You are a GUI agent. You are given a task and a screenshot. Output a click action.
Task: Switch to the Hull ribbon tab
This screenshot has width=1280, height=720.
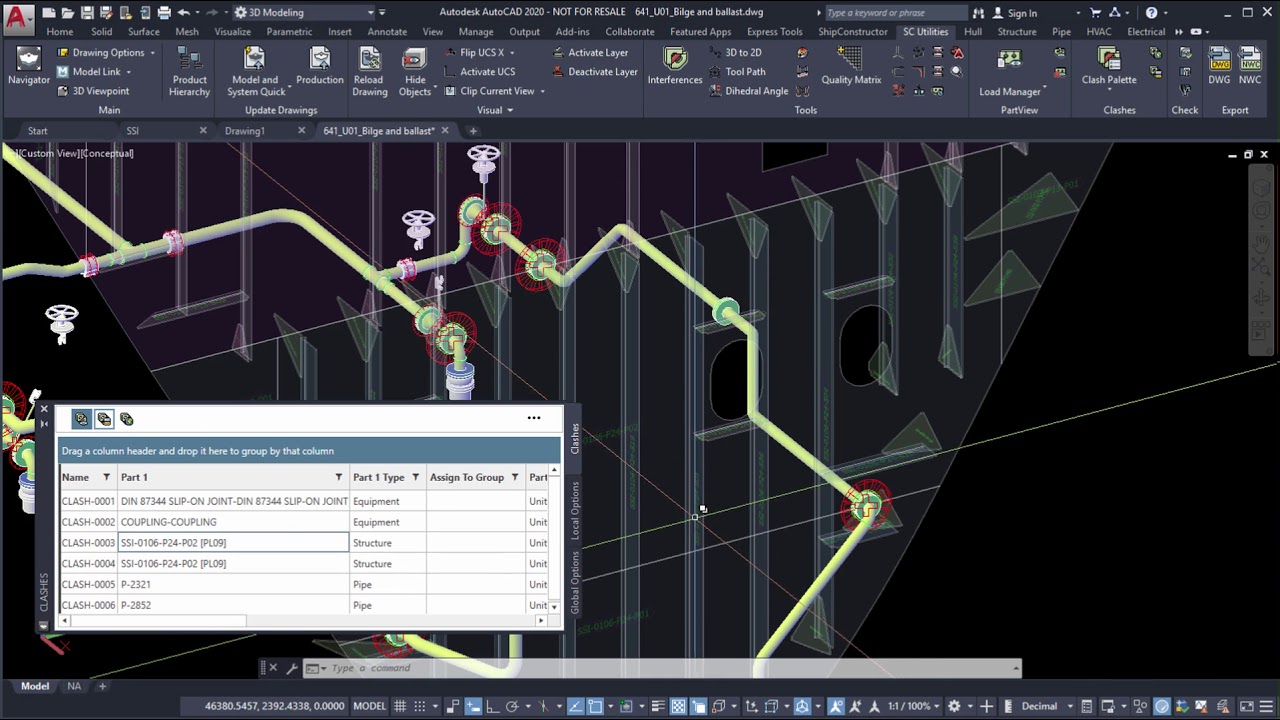tap(972, 32)
